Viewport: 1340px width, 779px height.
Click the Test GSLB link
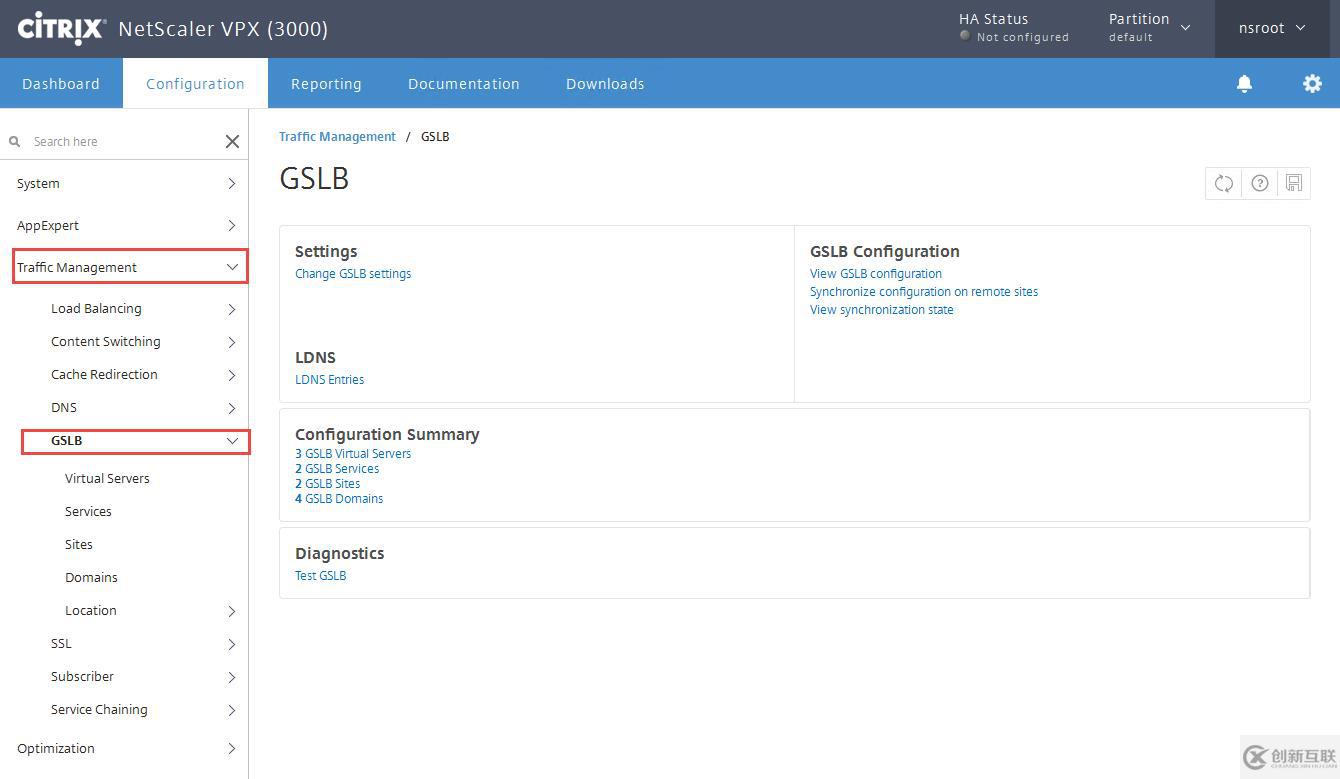coord(321,576)
